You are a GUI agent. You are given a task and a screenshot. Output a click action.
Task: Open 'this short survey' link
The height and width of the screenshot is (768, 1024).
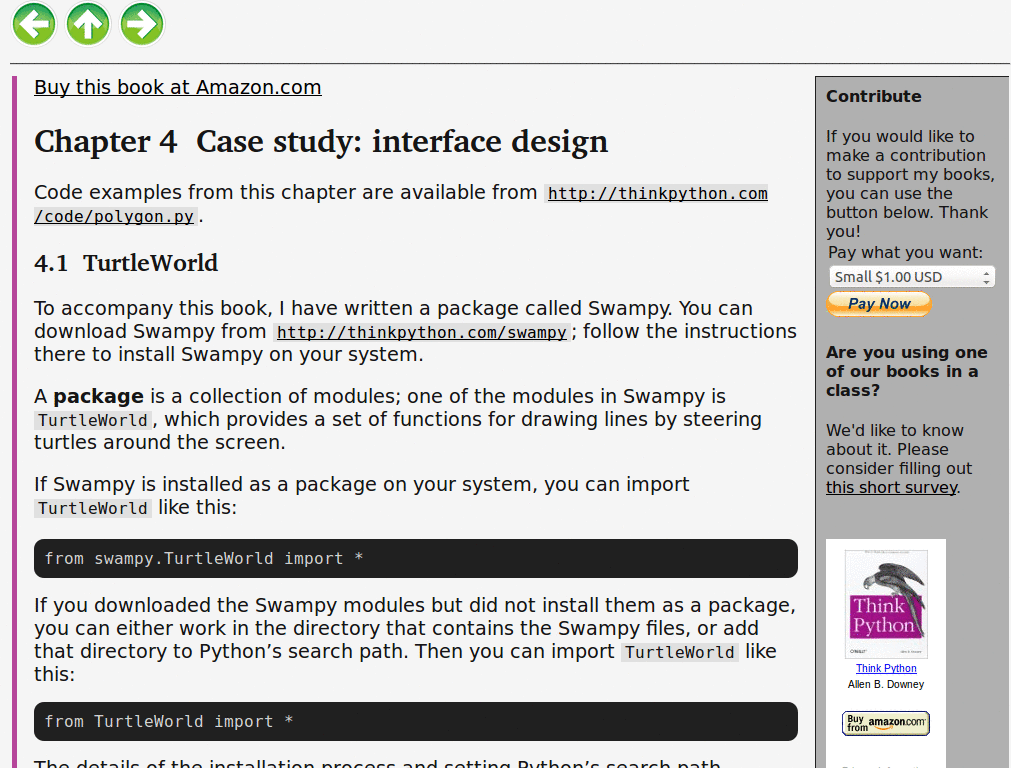point(891,487)
